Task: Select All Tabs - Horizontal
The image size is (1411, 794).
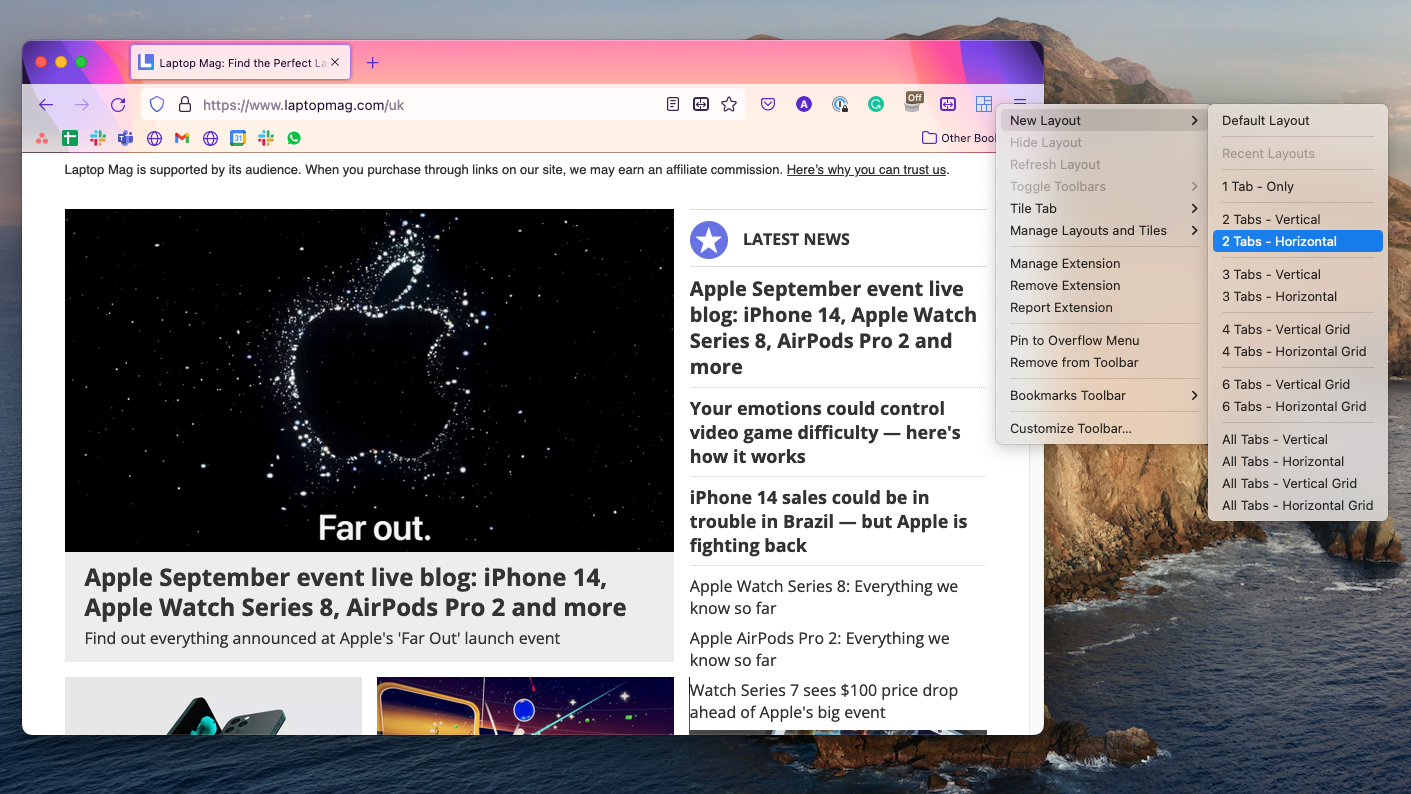Action: tap(1297, 462)
